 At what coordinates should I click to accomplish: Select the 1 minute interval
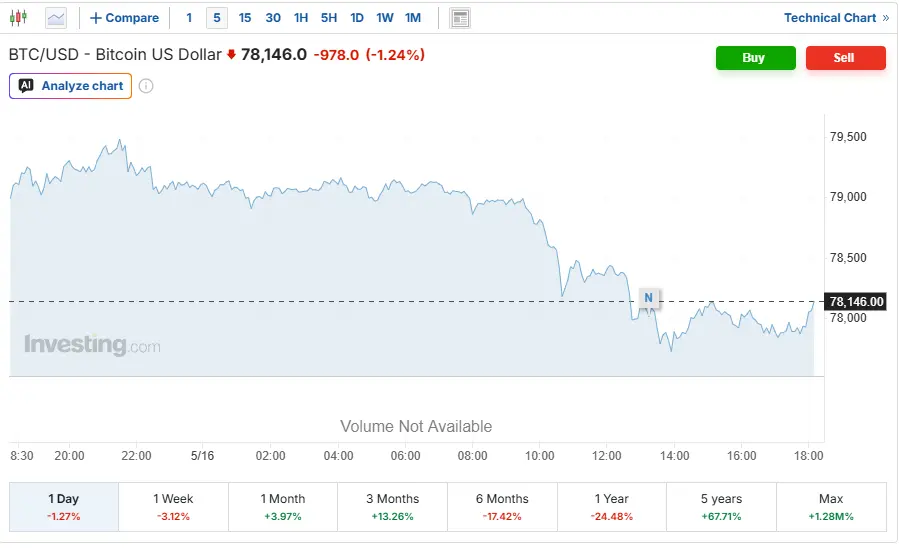189,18
